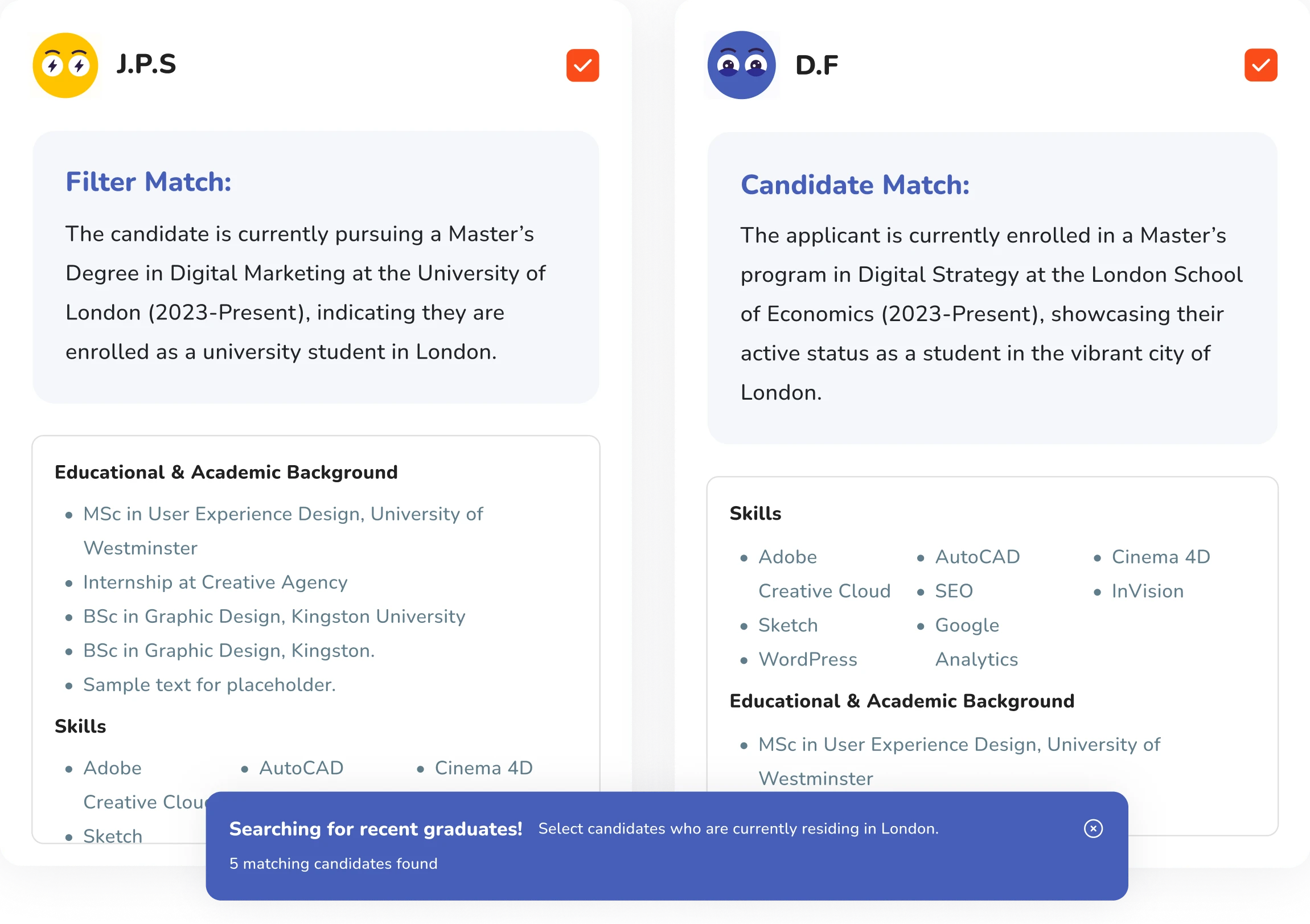Viewport: 1310px width, 924px height.
Task: Click the D.F avatar icon
Action: (741, 65)
